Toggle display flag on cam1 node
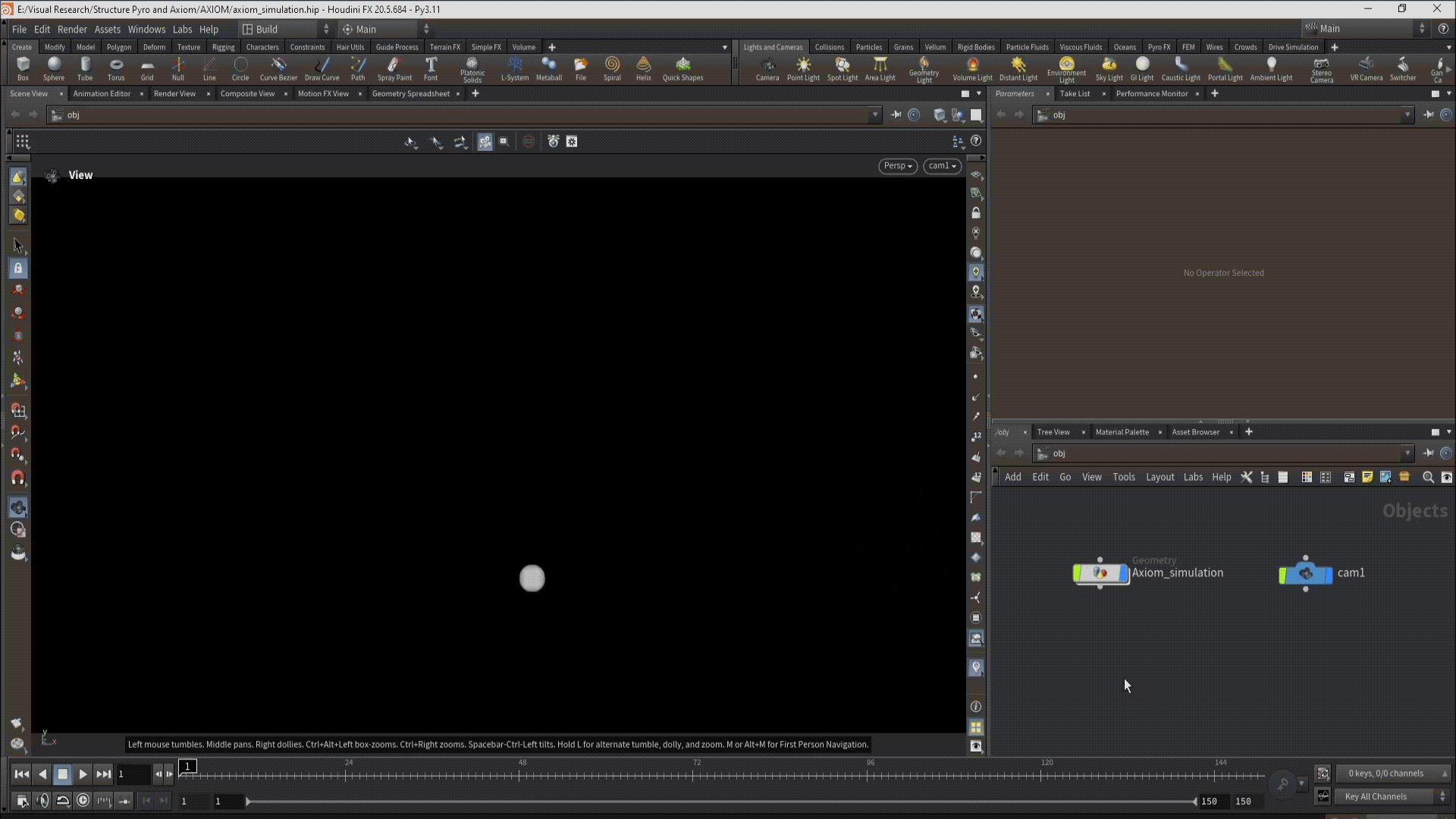The height and width of the screenshot is (819, 1456). (1328, 575)
